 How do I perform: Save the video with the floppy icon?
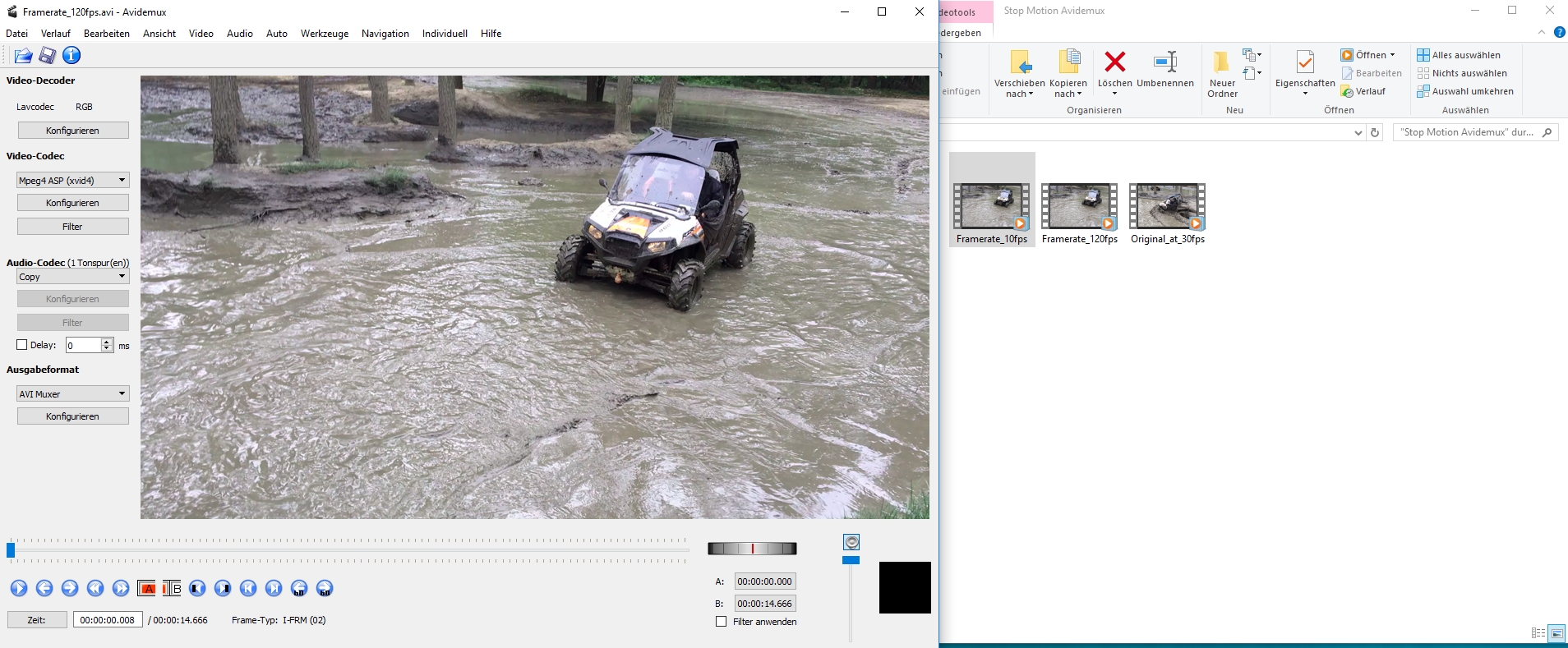click(48, 55)
